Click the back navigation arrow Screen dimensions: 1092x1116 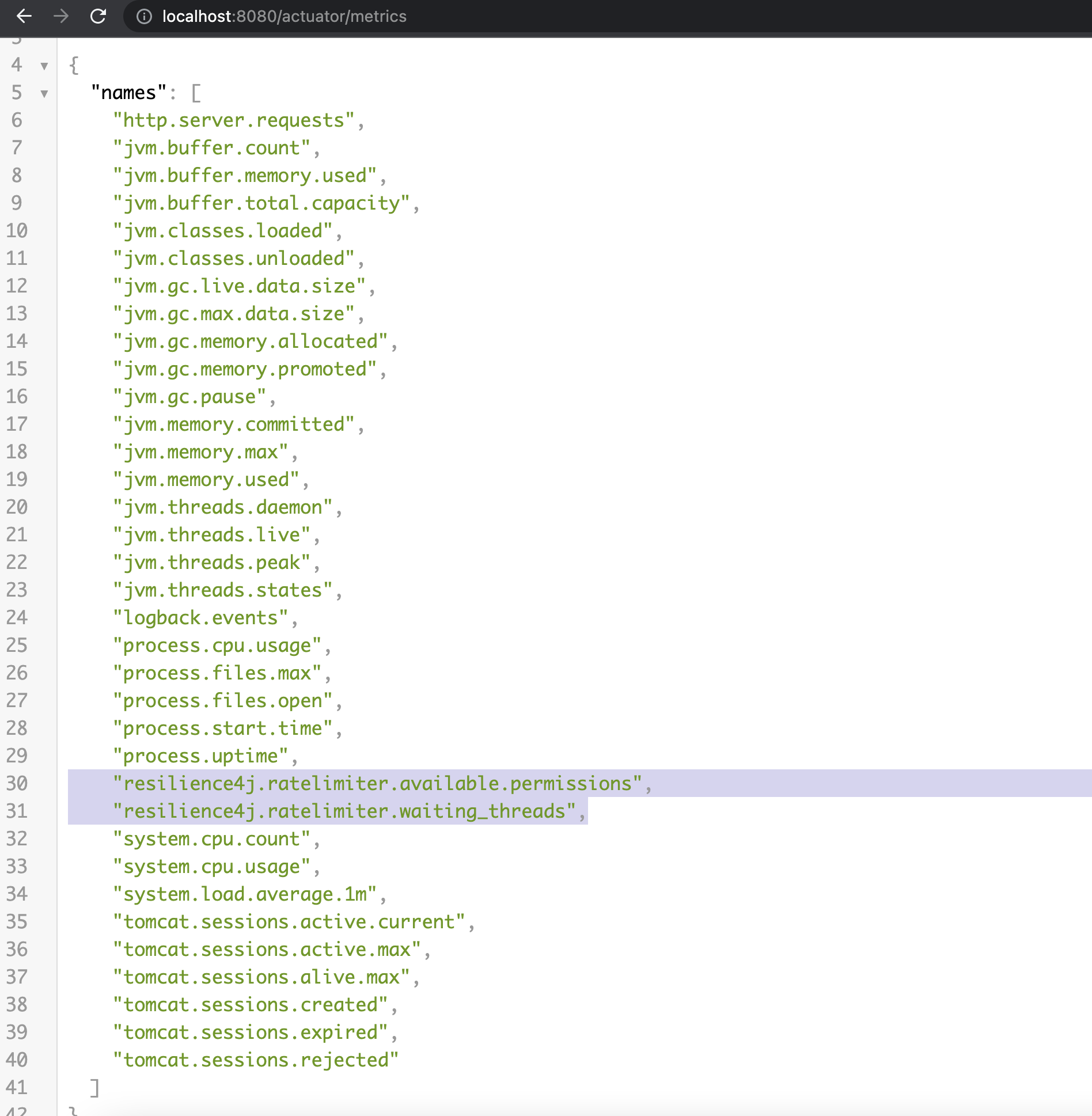click(23, 17)
